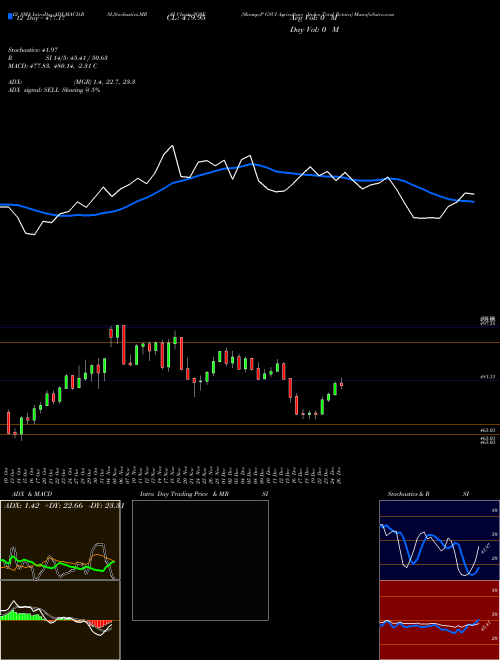Click the green-and-red MACD histogram panel
Screen dimensions: 500x660
[60, 620]
